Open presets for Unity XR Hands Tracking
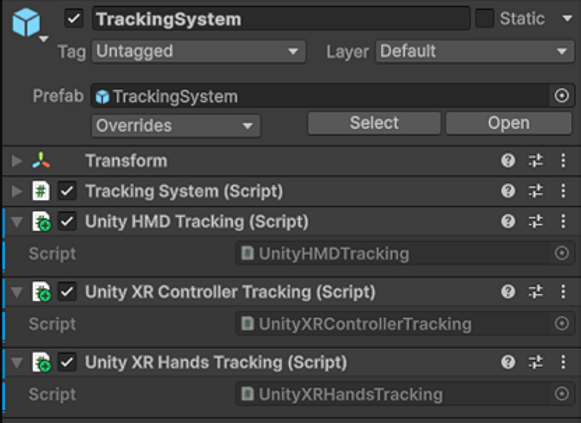Screen dimensions: 581x423 [x=535, y=362]
